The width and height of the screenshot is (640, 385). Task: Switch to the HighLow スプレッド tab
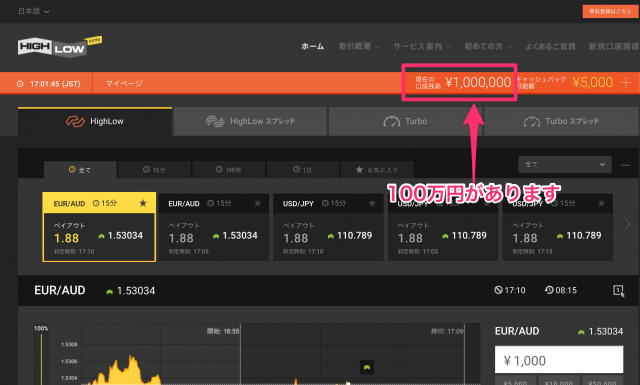click(x=251, y=121)
